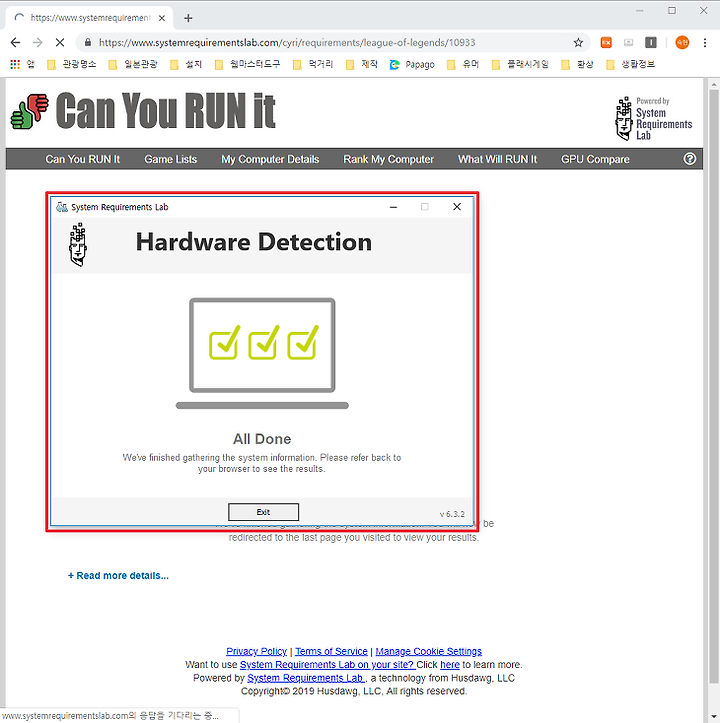Open the 유머 bookmark folder
This screenshot has width=720, height=723.
464,64
